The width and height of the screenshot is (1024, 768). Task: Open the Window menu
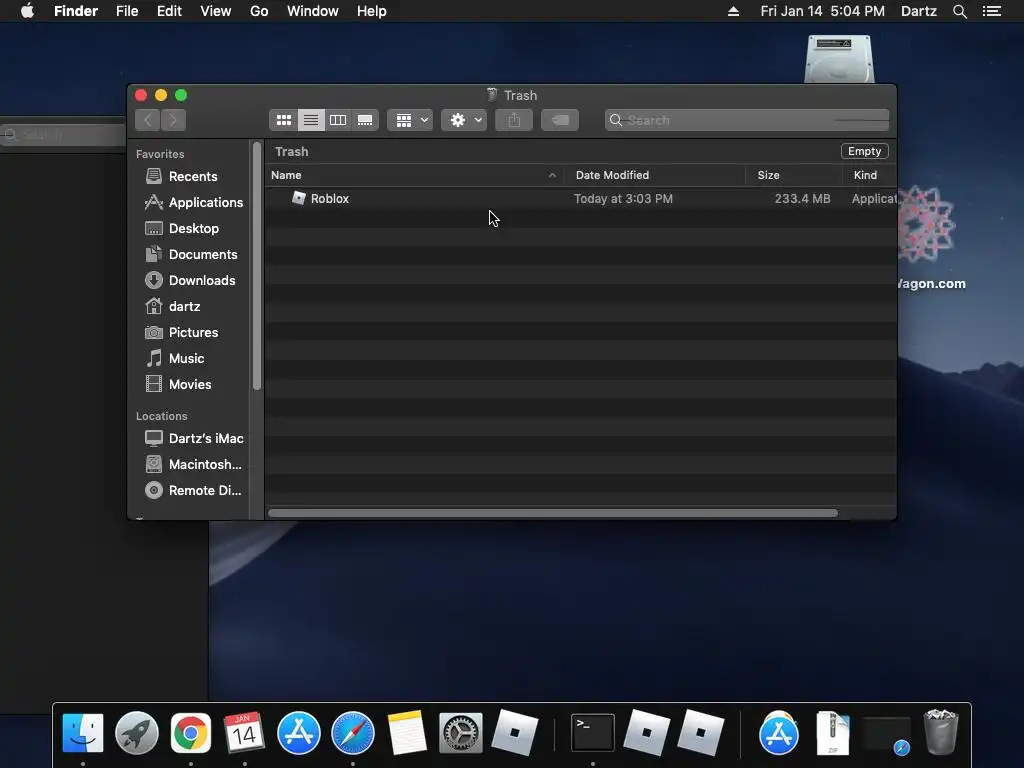(313, 11)
